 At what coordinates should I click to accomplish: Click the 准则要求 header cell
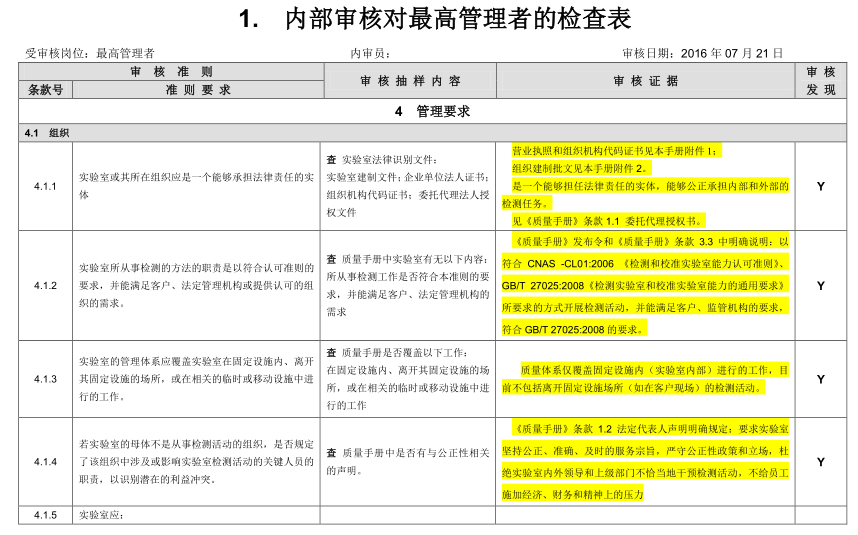198,90
